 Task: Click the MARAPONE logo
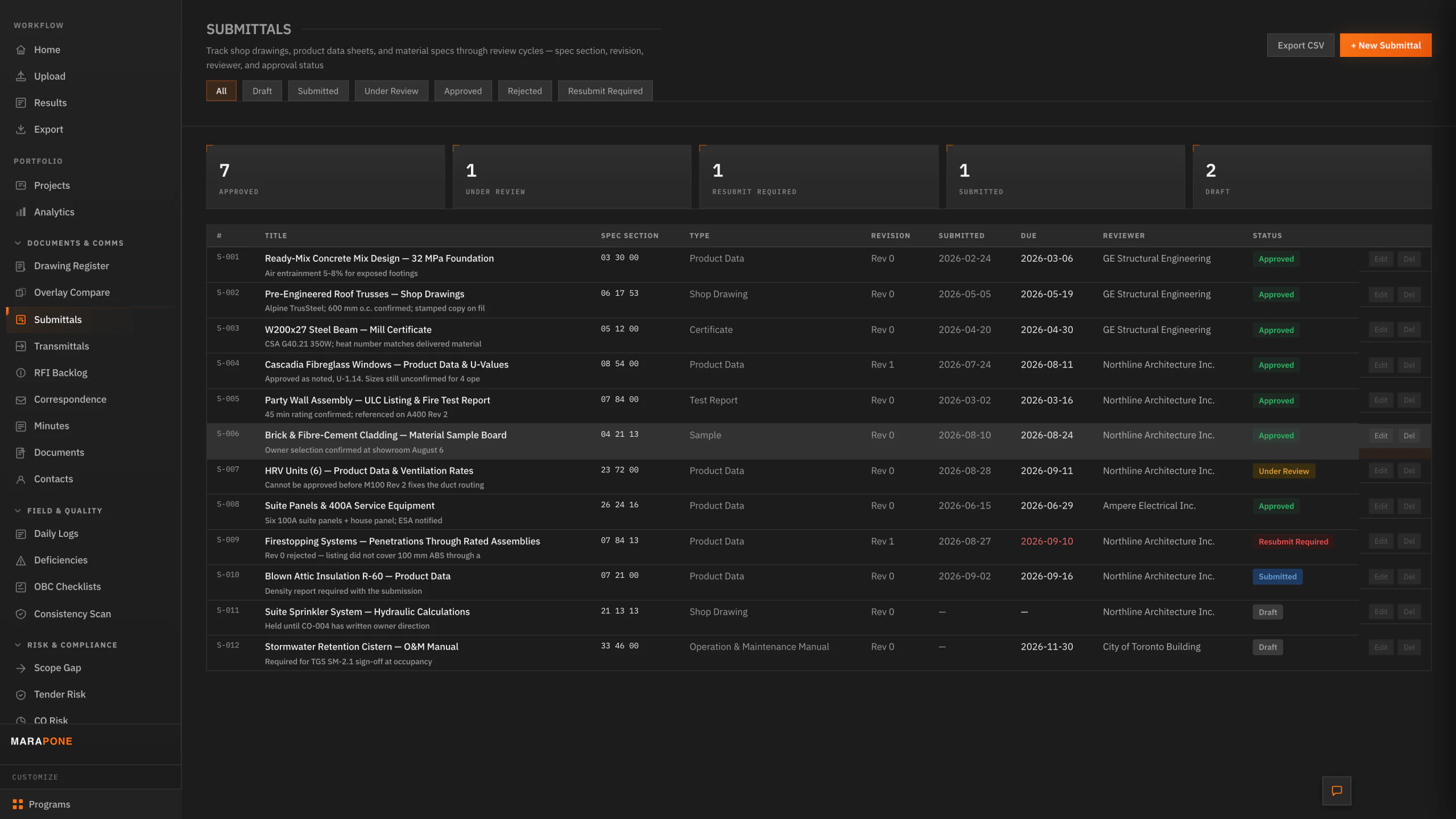(x=42, y=741)
